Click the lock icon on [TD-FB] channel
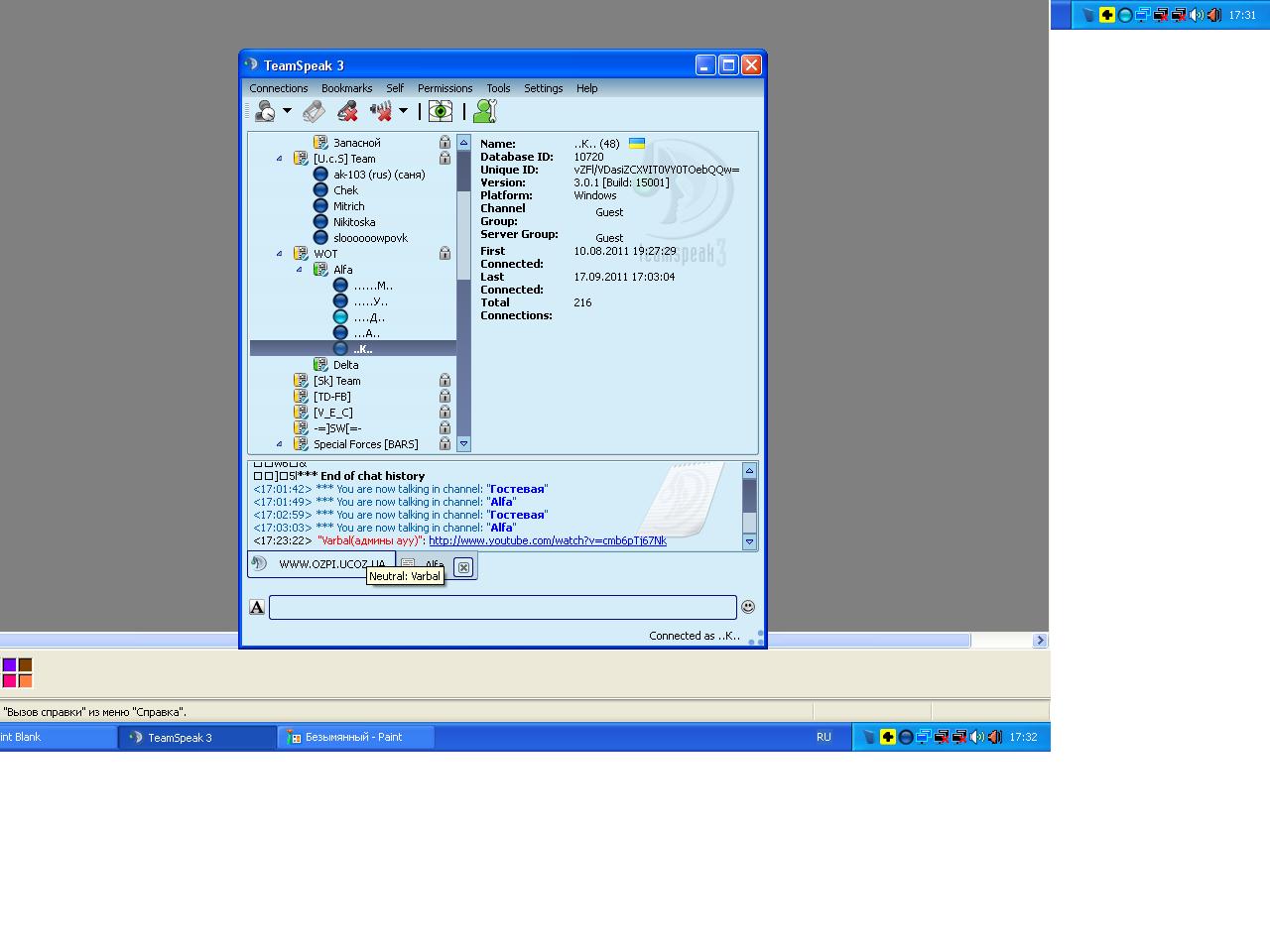1270x952 pixels. (444, 397)
